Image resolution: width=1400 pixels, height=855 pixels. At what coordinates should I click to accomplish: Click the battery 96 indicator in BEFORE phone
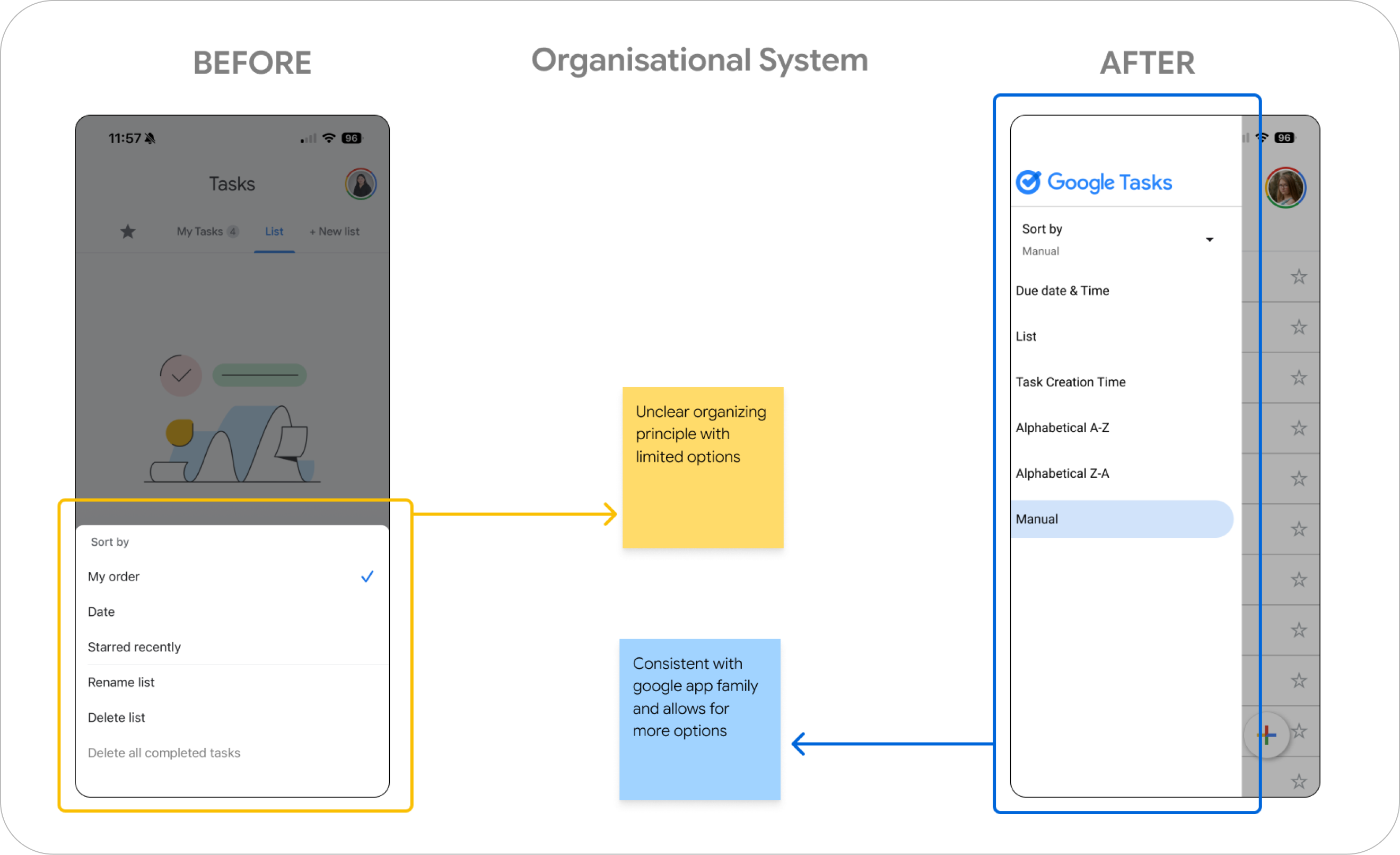[x=352, y=138]
